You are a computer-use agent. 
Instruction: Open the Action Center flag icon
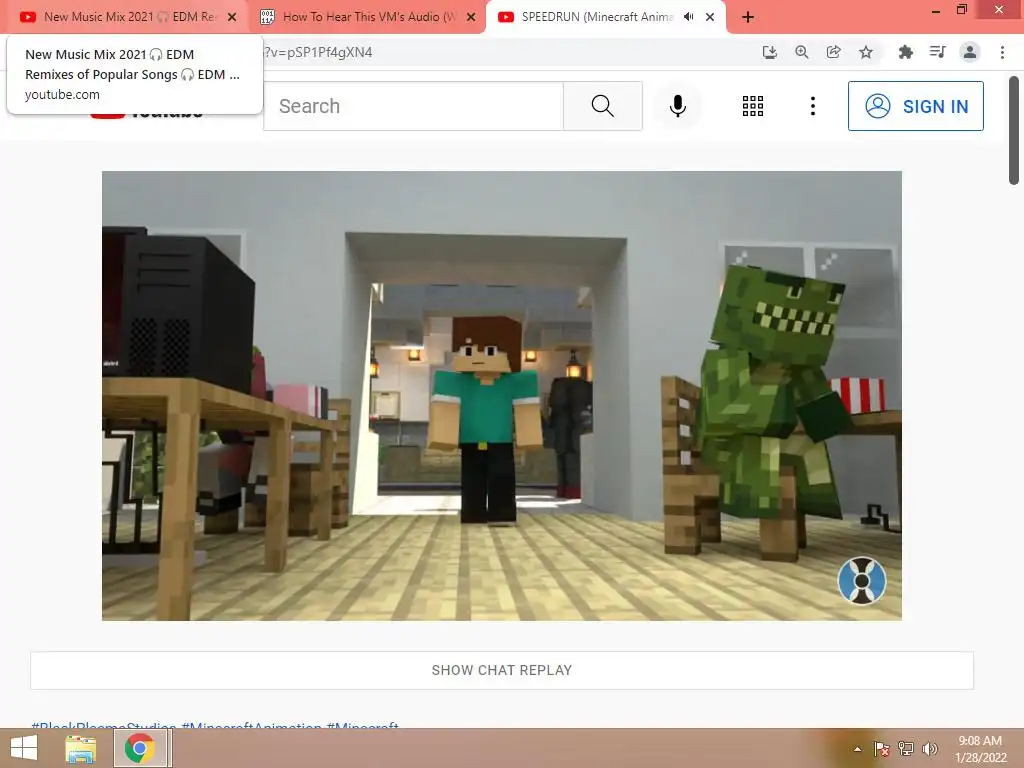(882, 749)
